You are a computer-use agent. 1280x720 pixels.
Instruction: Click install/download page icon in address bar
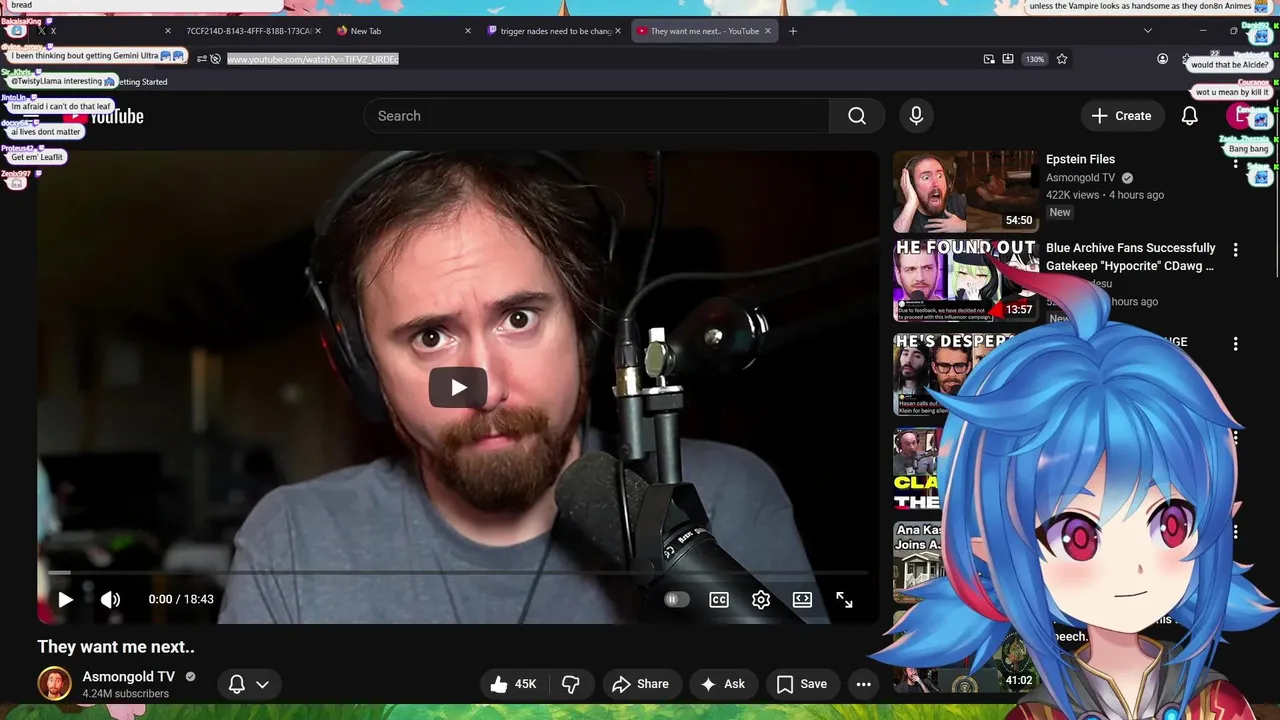pyautogui.click(x=1008, y=59)
